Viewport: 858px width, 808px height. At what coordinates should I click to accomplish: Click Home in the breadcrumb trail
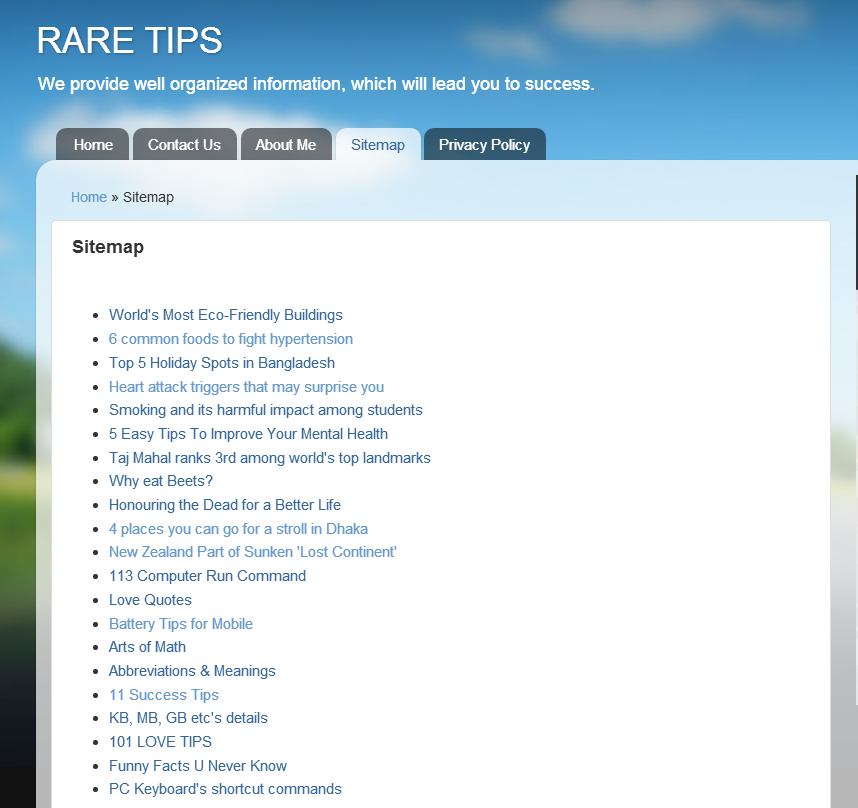click(x=88, y=197)
